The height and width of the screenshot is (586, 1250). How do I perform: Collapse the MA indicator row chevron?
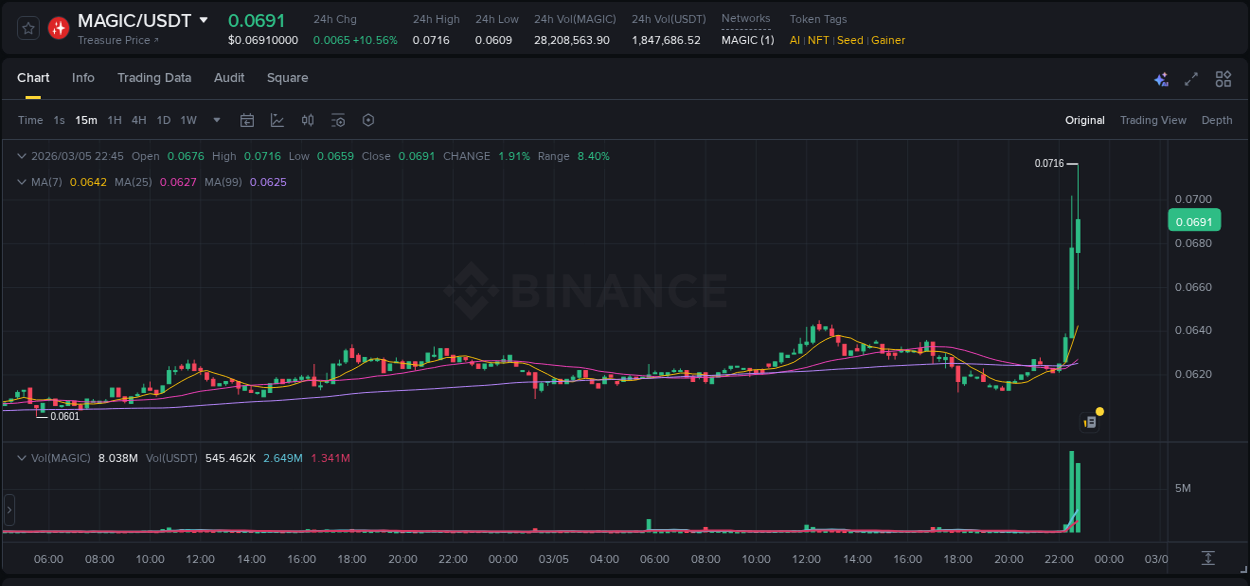(x=21, y=182)
